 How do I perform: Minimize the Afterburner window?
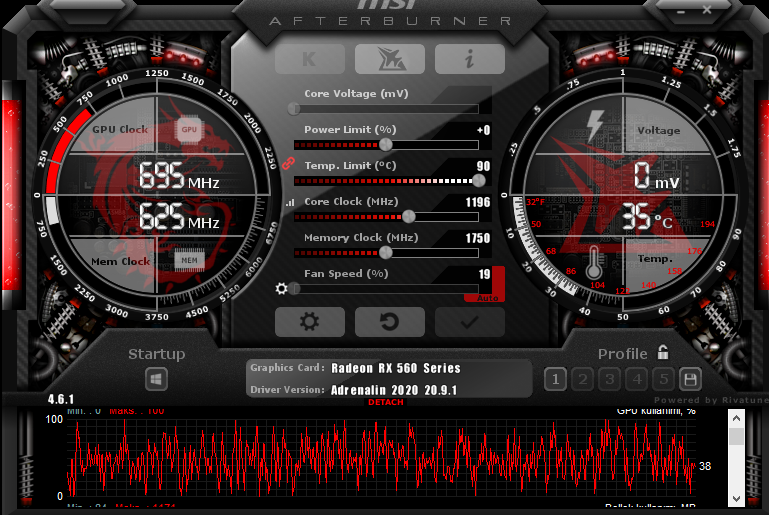point(681,11)
